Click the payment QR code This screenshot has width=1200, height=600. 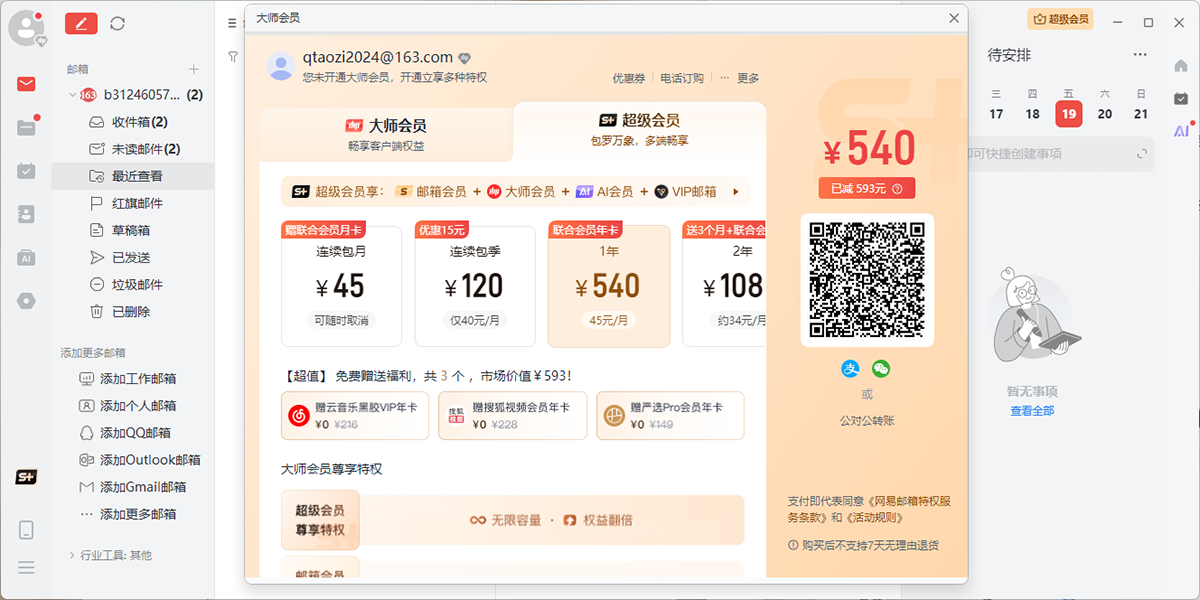tap(867, 280)
